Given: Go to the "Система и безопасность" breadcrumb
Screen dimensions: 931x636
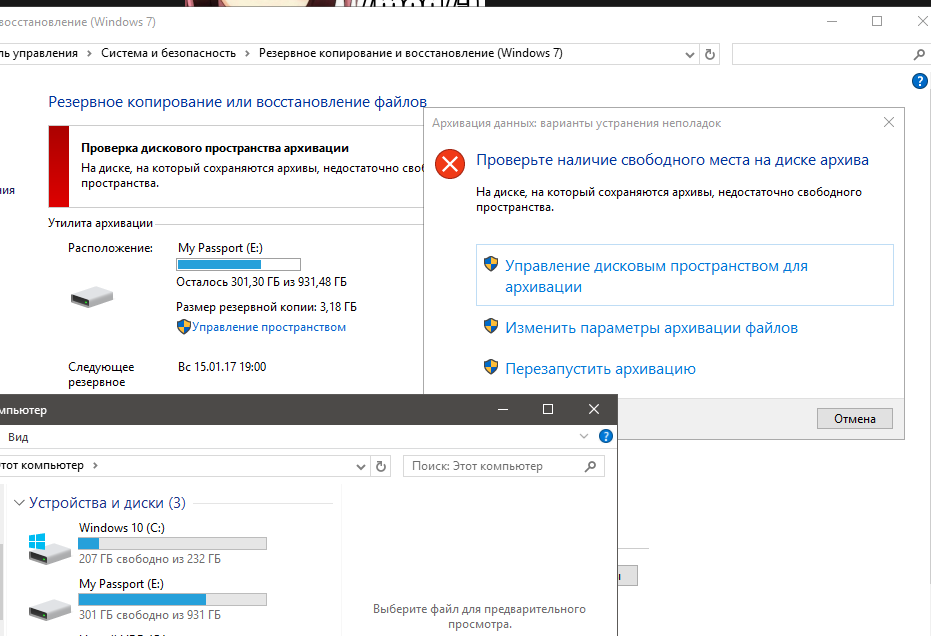Looking at the screenshot, I should pos(168,54).
